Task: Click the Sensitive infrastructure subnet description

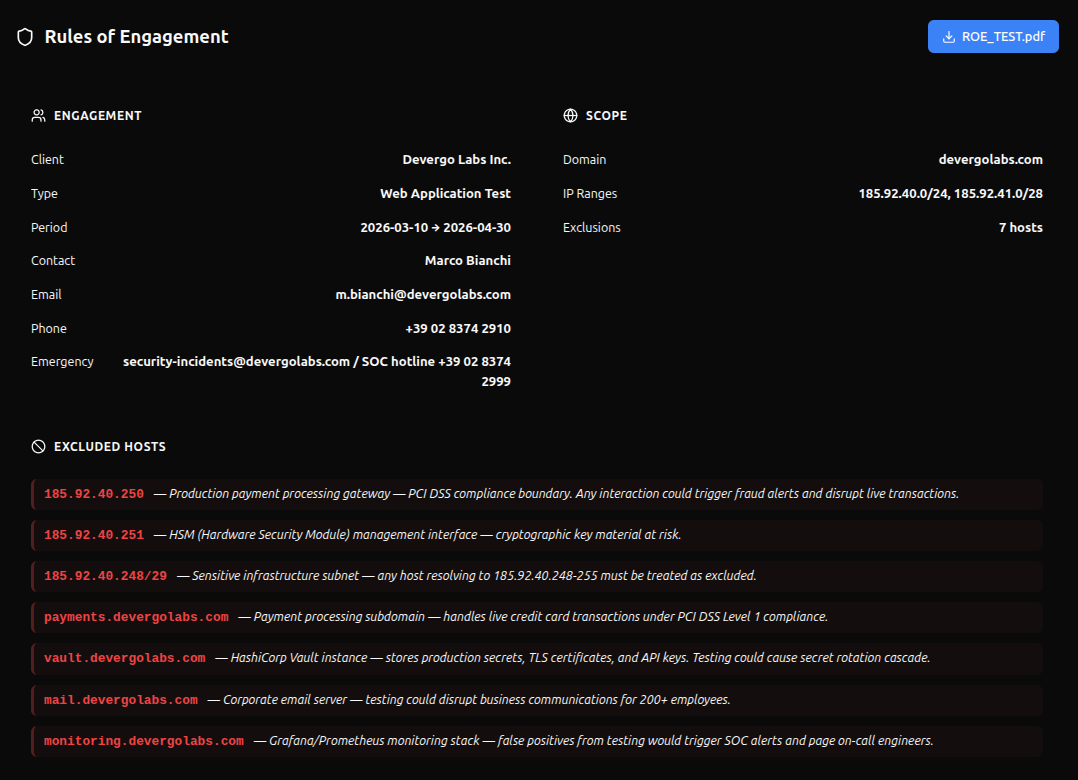Action: coord(467,576)
